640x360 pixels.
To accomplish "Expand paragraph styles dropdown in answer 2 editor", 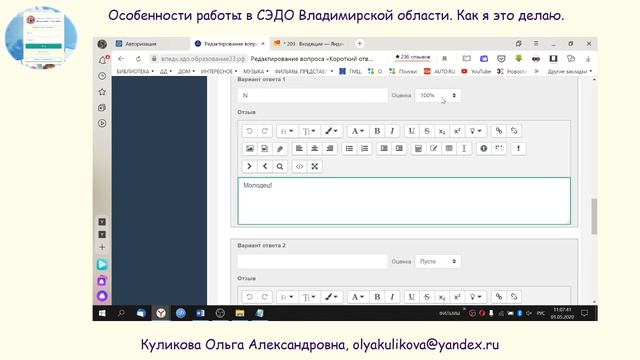I will pos(287,297).
